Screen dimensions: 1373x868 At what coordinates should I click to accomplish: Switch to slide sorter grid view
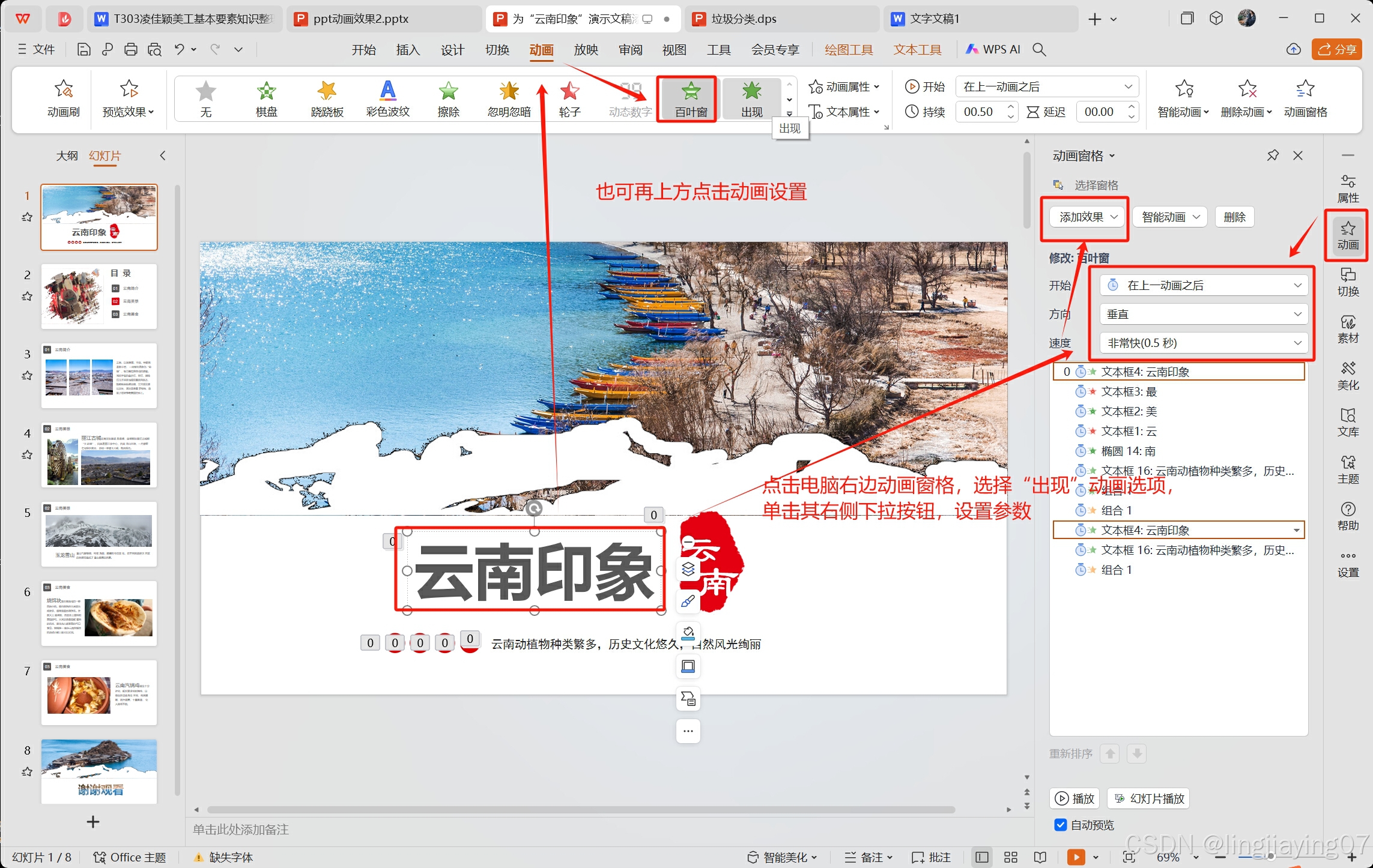pyautogui.click(x=1011, y=857)
